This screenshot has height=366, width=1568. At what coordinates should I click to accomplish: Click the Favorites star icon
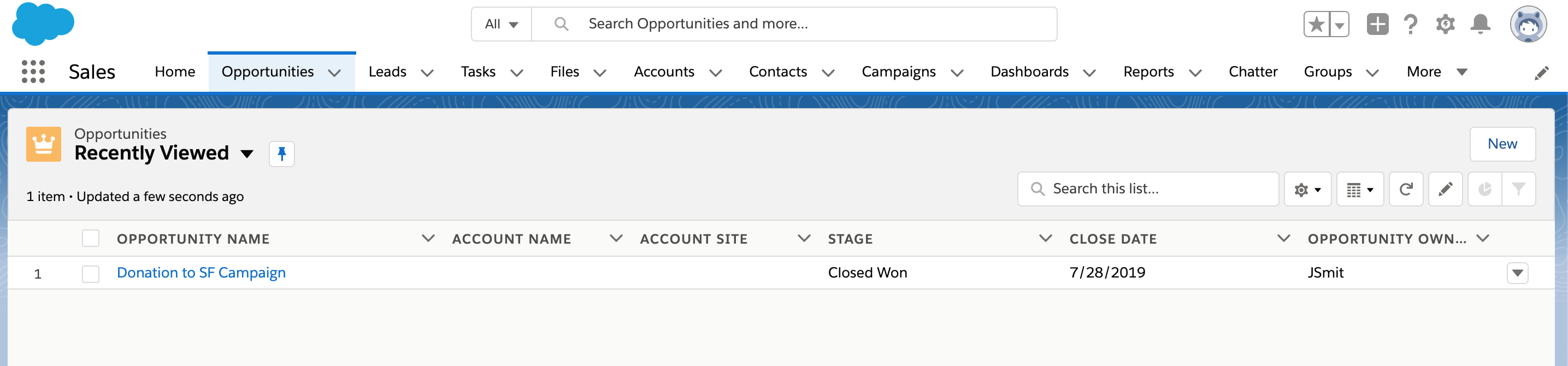coord(1316,25)
